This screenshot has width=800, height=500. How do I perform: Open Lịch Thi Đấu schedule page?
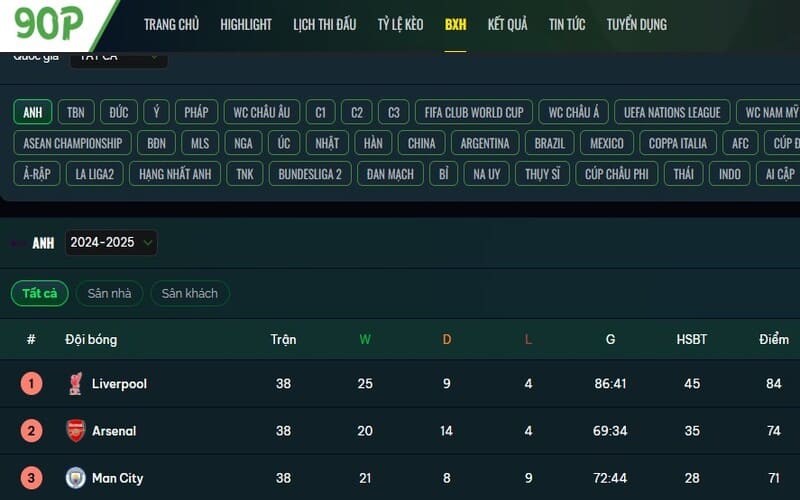coord(324,24)
